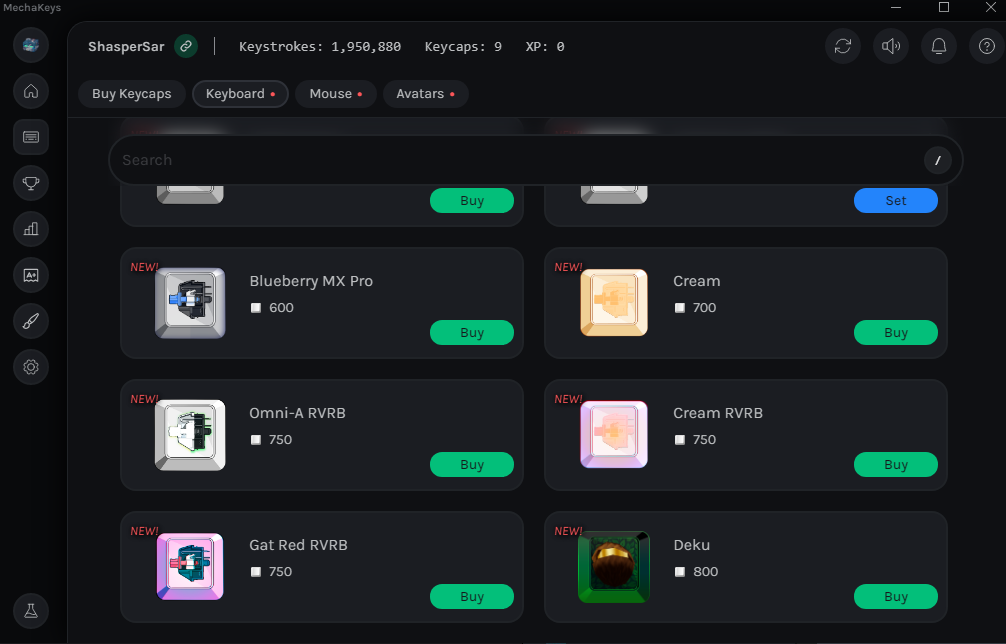Switch to Buy Keycaps tab

(x=132, y=94)
